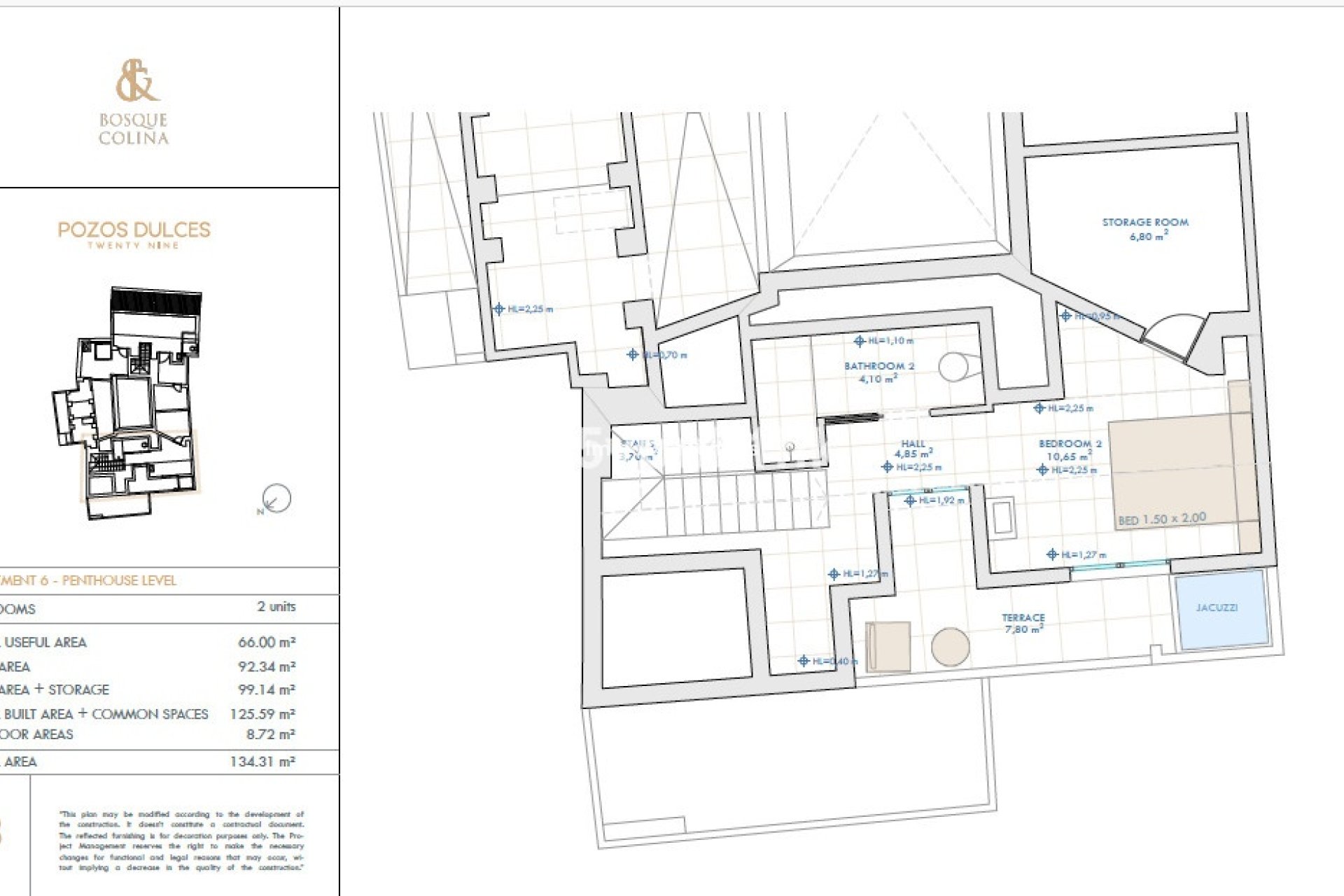Click the disclaimer text paragraph
The width and height of the screenshot is (1344, 896).
click(182, 841)
